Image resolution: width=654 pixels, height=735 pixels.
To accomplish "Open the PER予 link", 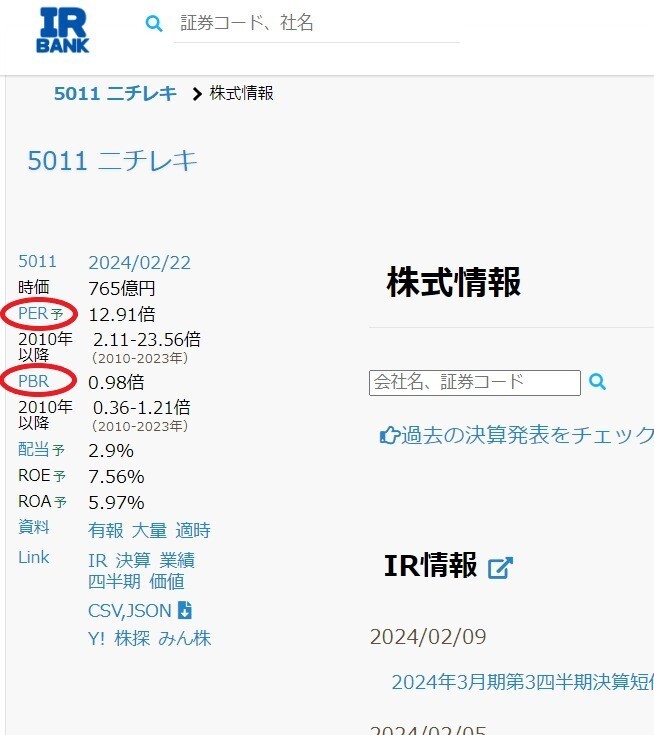I will 40,313.
